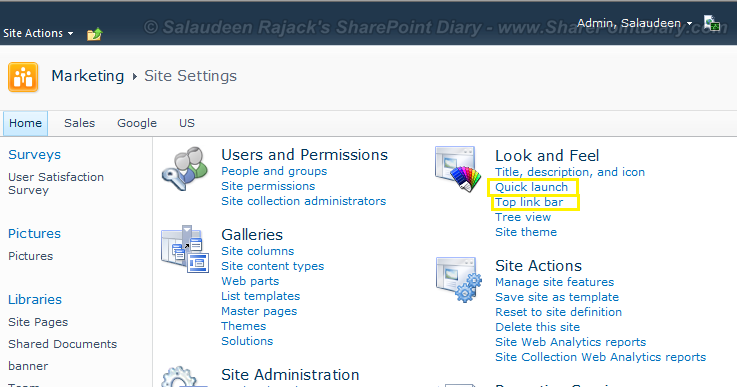Viewport: 737px width, 387px height.
Task: Click the Marketing breadcrumb link
Action: pyautogui.click(x=87, y=76)
